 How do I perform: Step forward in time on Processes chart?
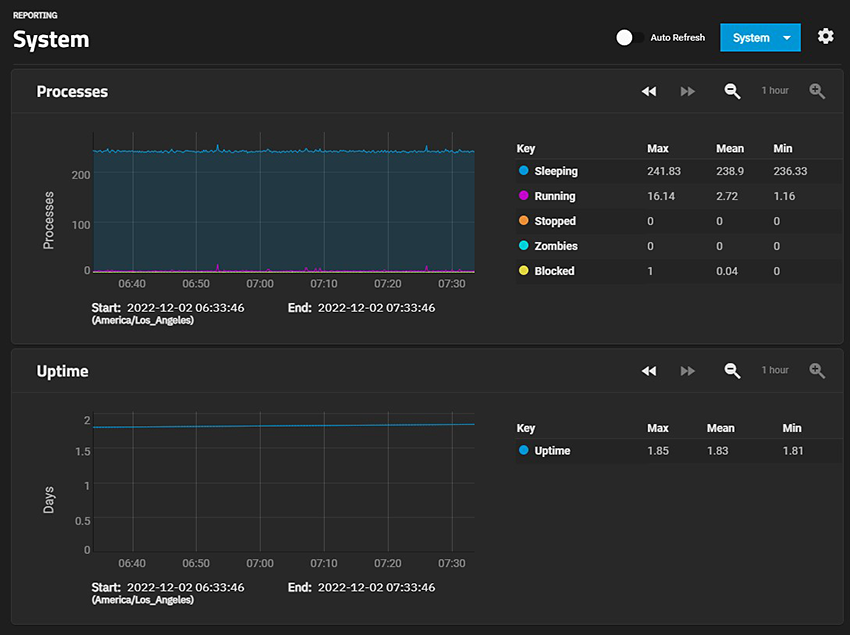[688, 91]
